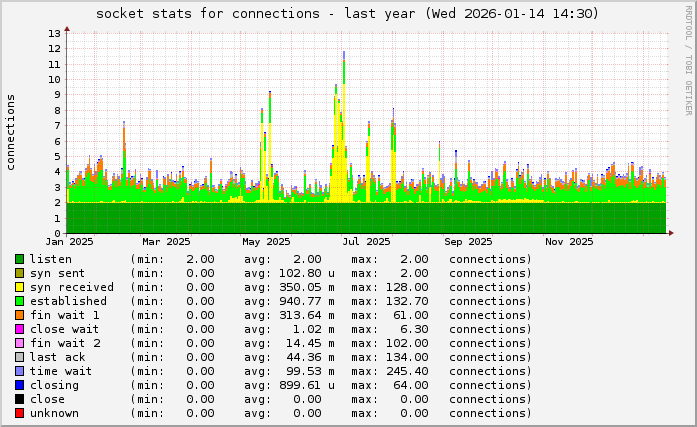The width and height of the screenshot is (697, 427).
Task: Click the blue closing swatch
Action: point(19,385)
